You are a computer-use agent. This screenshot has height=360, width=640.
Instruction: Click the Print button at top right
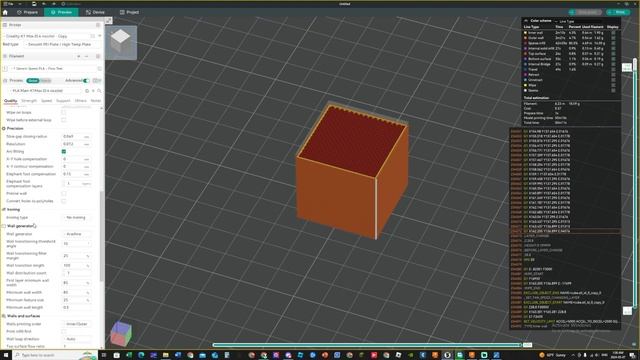[x=618, y=12]
